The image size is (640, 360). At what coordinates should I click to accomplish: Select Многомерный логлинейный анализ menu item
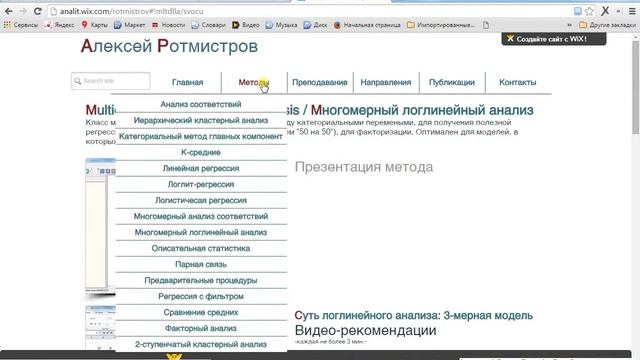click(x=201, y=232)
